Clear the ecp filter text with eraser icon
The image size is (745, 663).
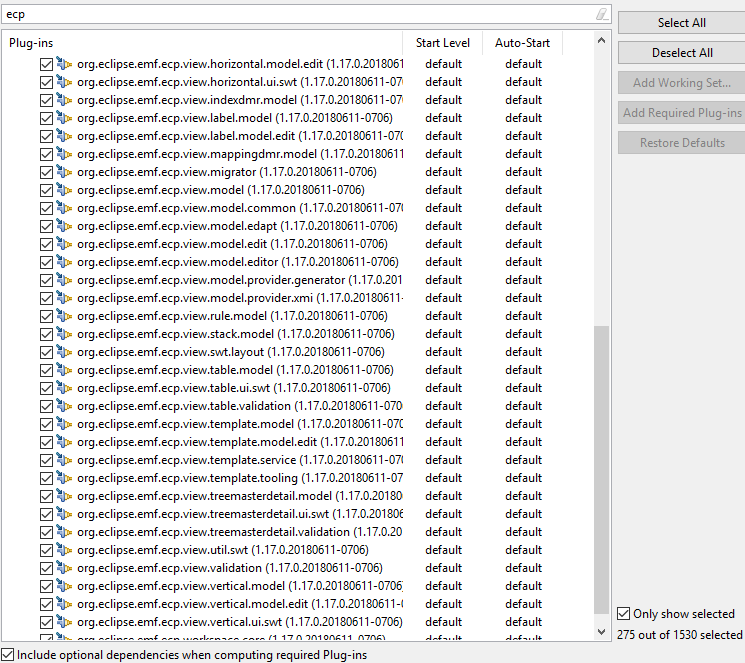[x=602, y=14]
